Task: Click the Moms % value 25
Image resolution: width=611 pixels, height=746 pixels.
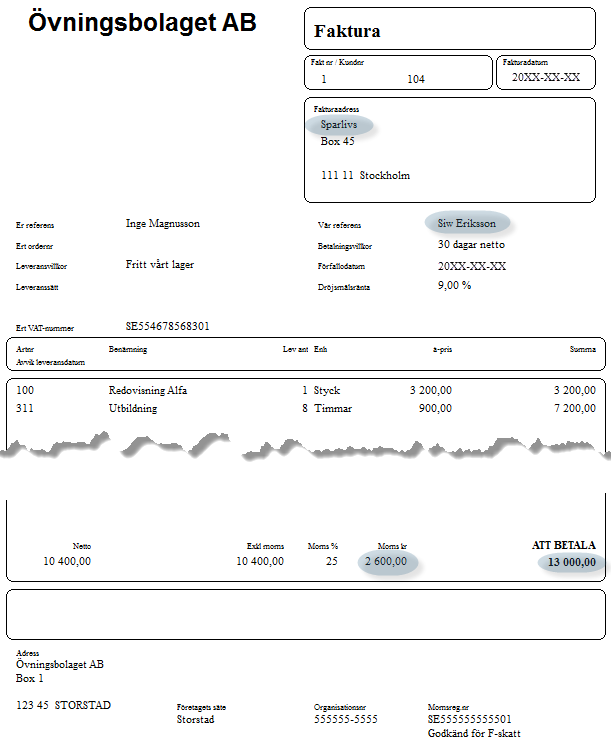Action: 332,561
